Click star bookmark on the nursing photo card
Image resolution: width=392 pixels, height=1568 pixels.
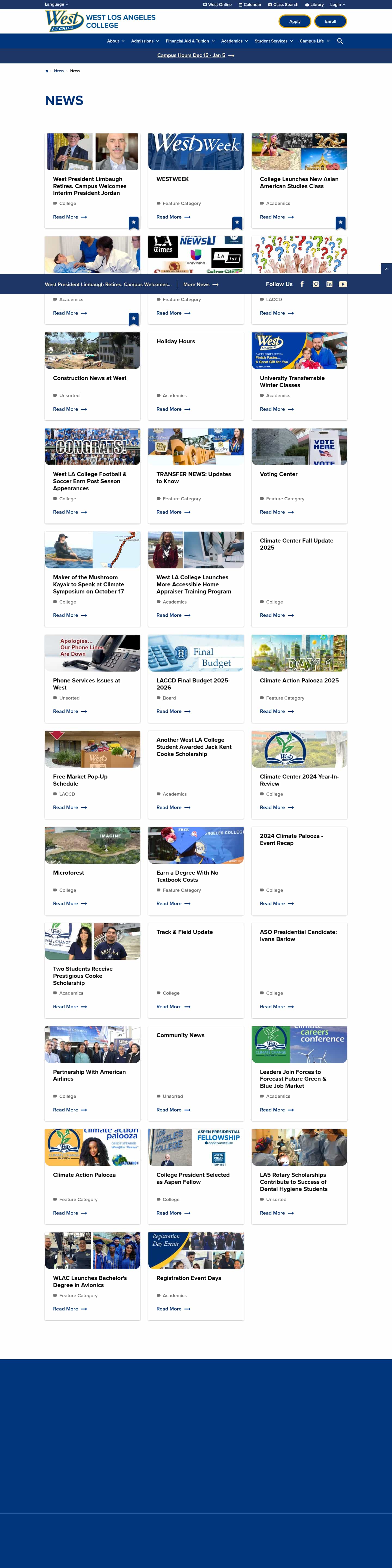(134, 319)
